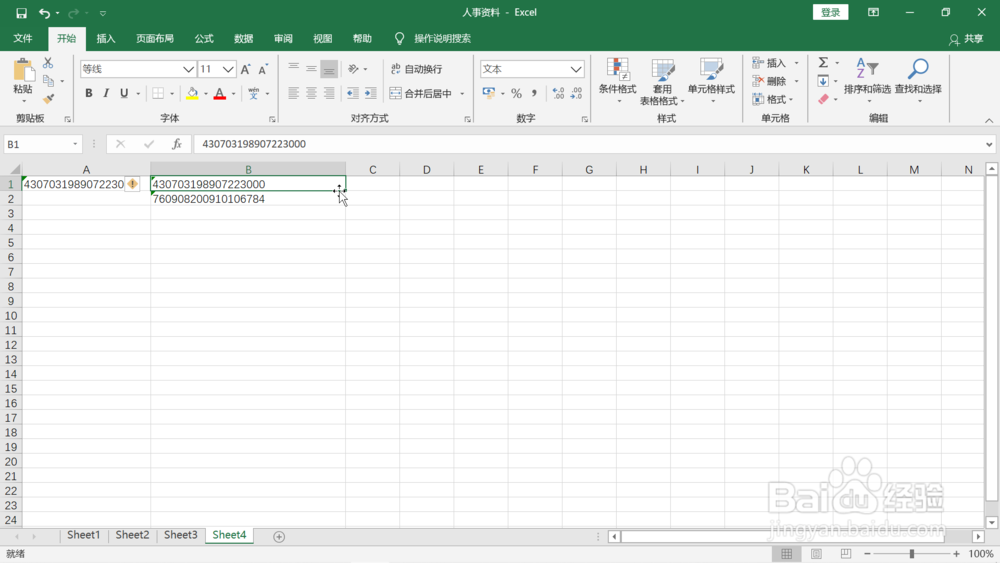The width and height of the screenshot is (1000, 563).
Task: Open Find and Select menu
Action: [918, 82]
